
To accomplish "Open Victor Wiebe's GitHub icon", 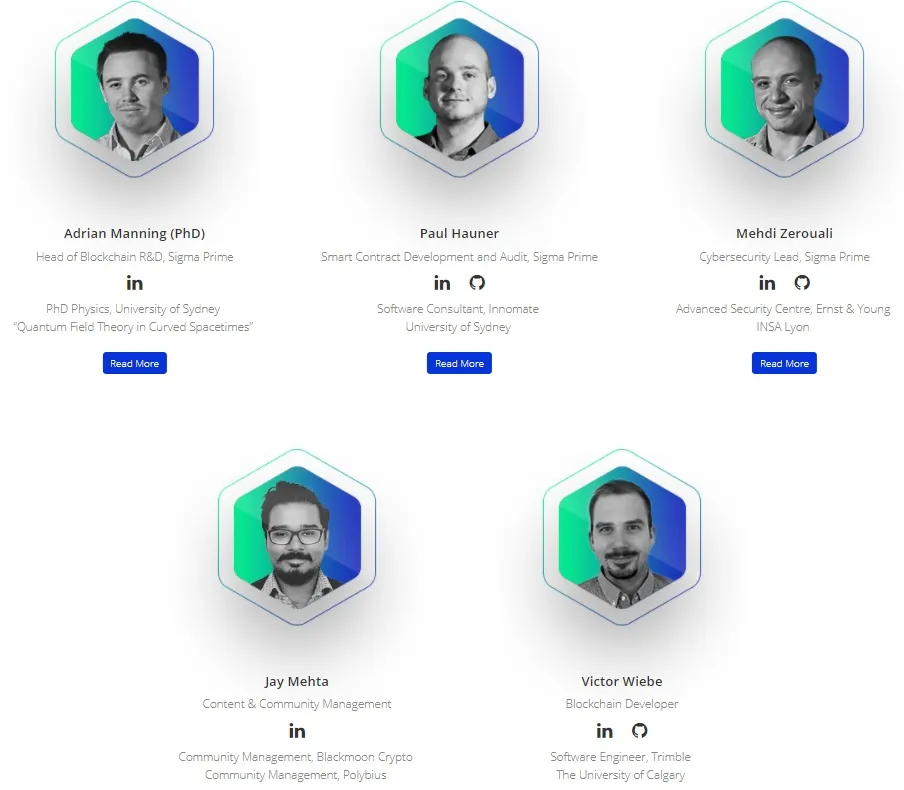I will 639,731.
